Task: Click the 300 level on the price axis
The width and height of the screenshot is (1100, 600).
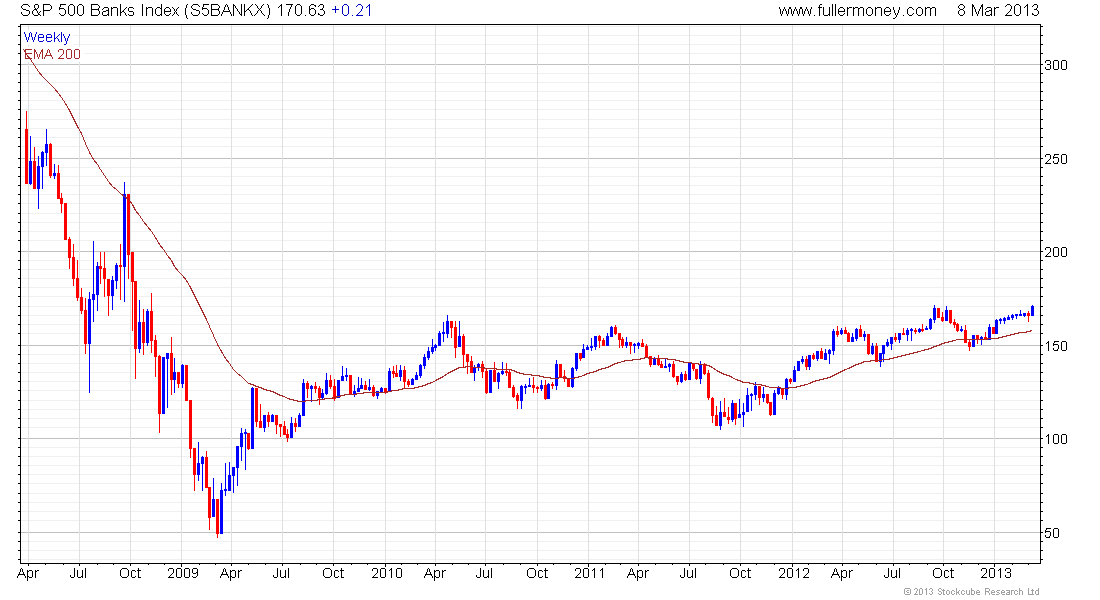Action: pyautogui.click(x=1057, y=65)
